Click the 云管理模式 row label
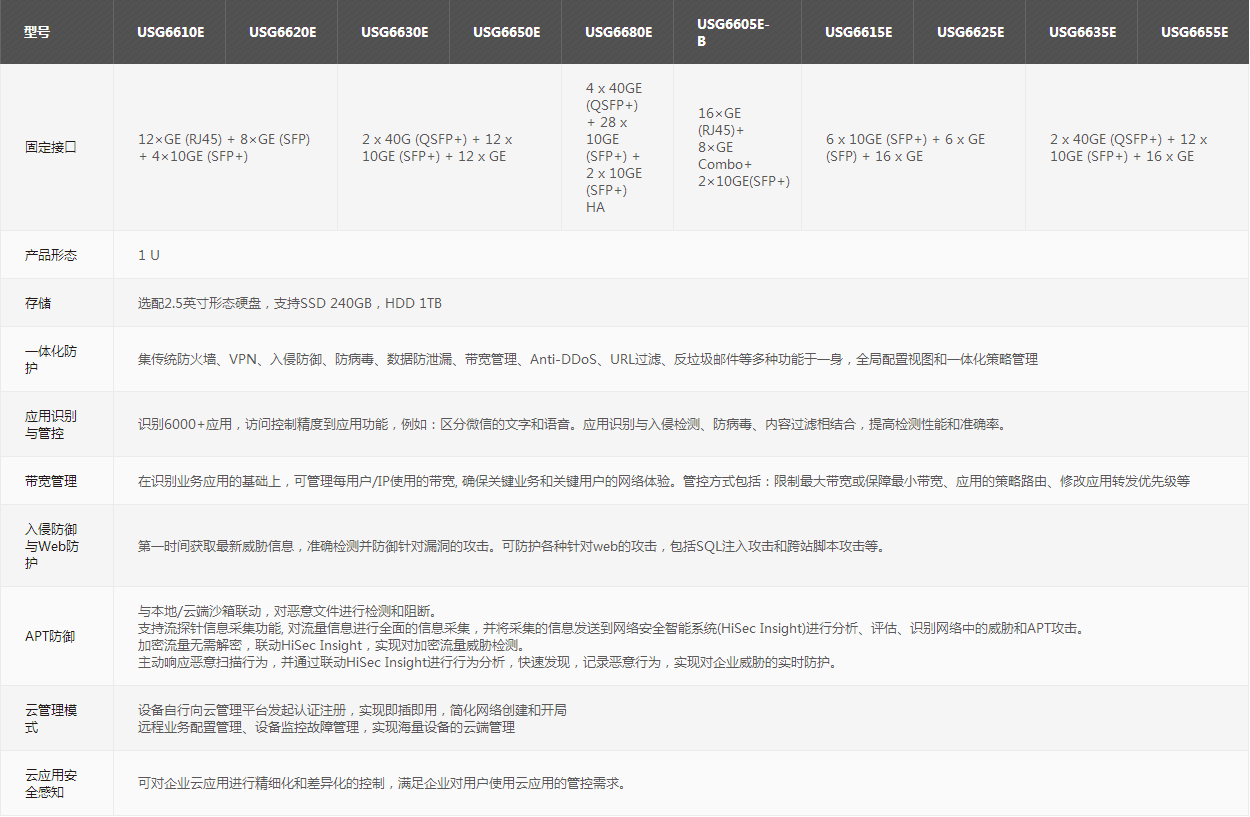 (51, 718)
